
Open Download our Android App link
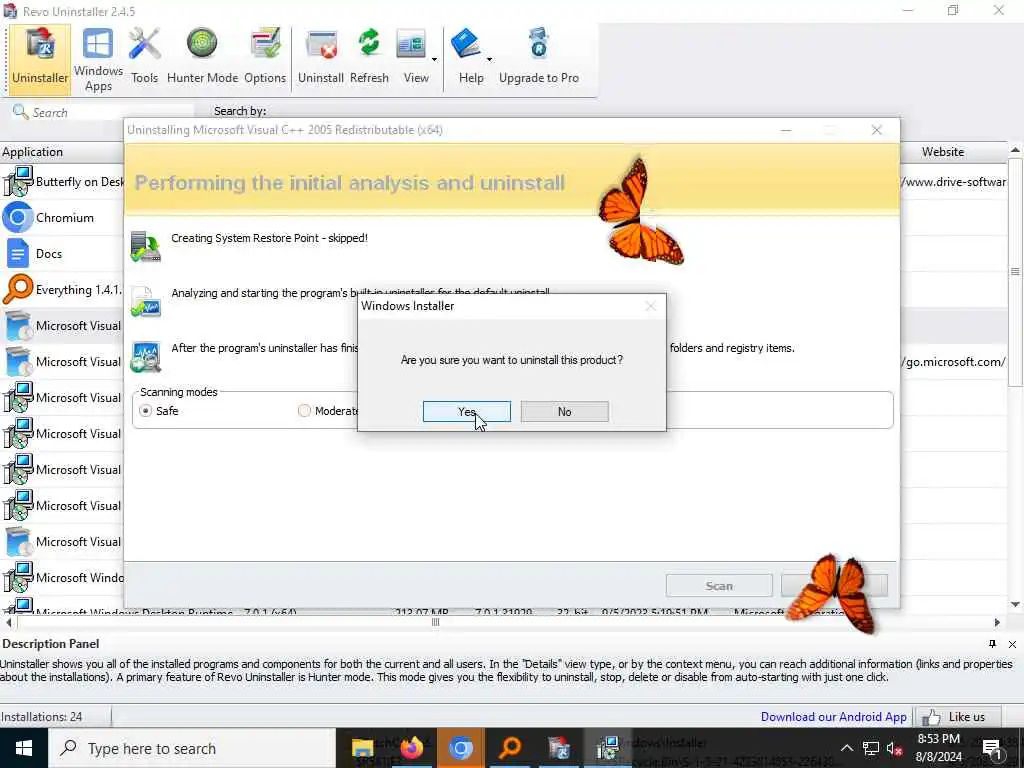(833, 716)
